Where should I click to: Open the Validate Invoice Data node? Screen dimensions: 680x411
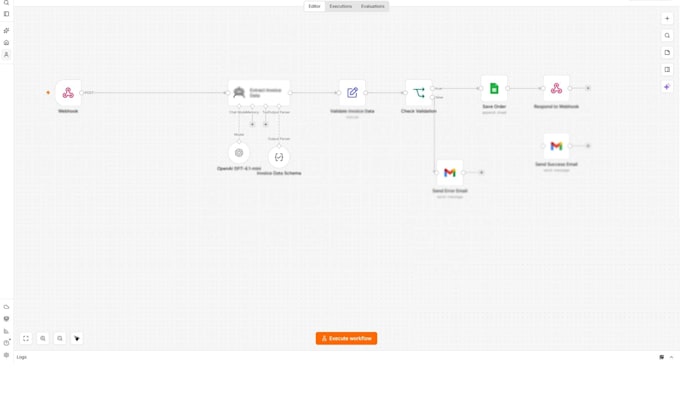[352, 93]
